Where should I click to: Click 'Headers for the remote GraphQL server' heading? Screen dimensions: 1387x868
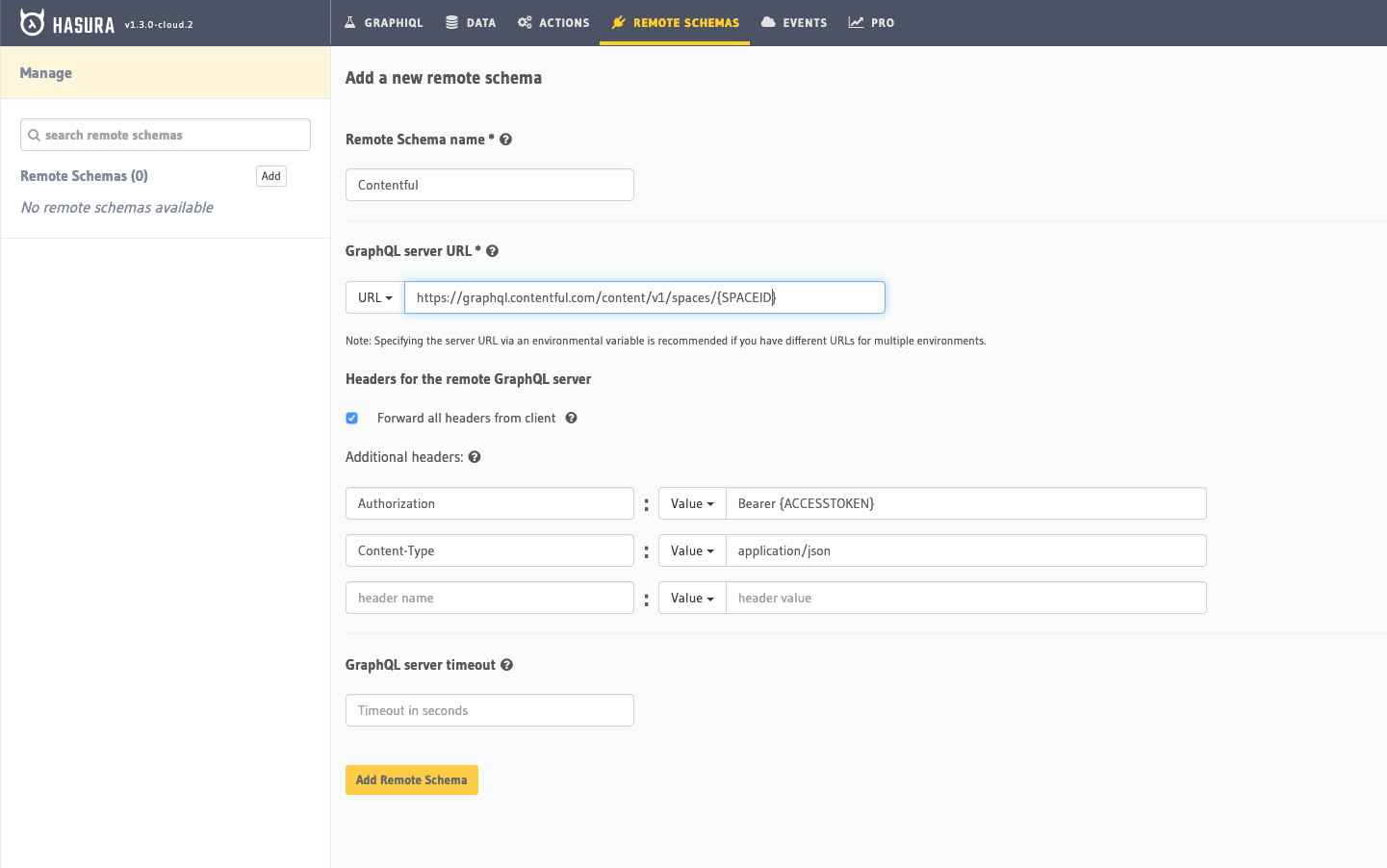(469, 379)
